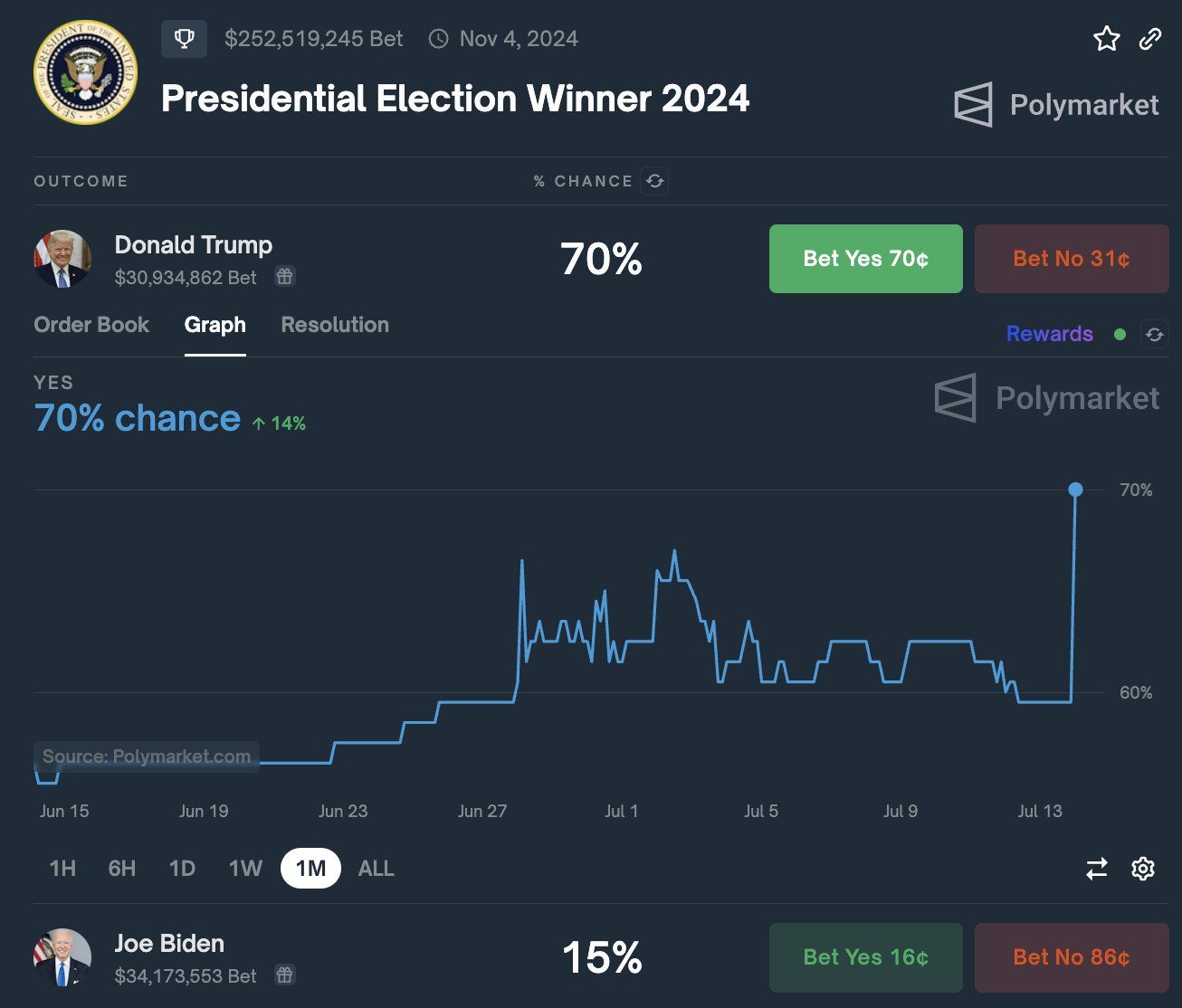Click gift icon under Joe Biden

284,975
